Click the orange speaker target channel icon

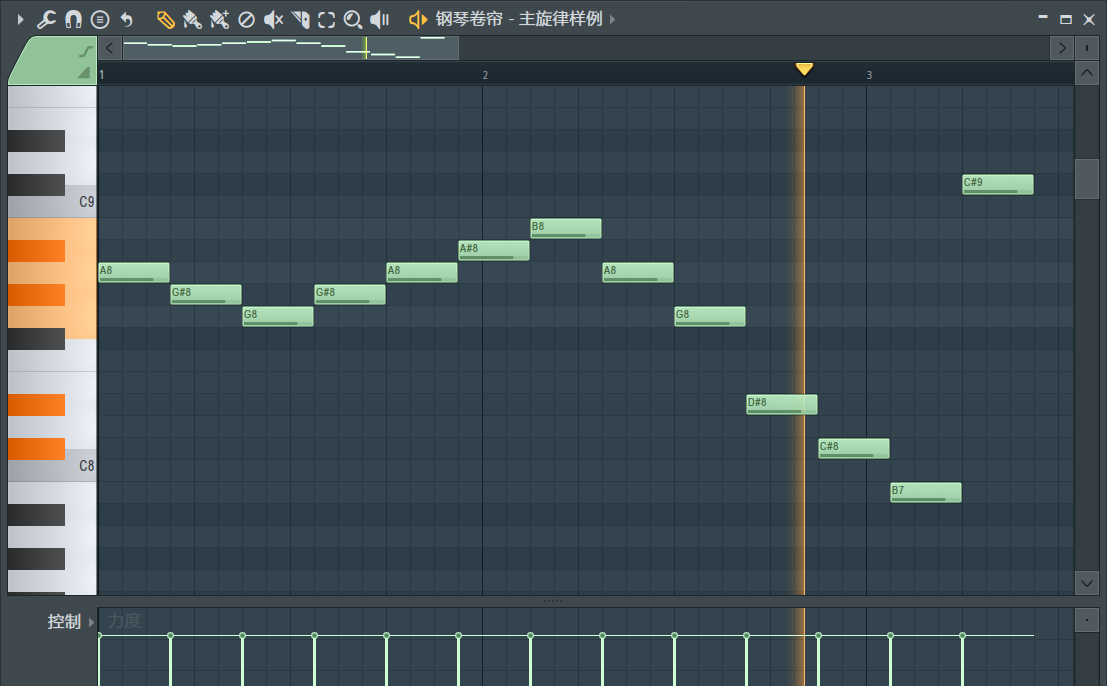(x=418, y=20)
